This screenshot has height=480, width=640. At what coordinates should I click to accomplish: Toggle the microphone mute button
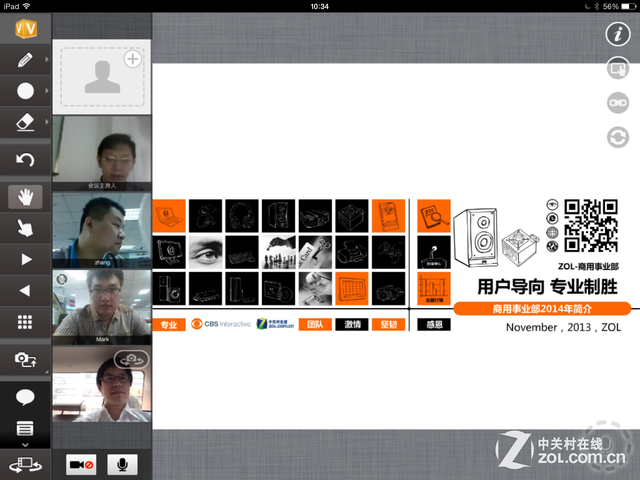[122, 464]
